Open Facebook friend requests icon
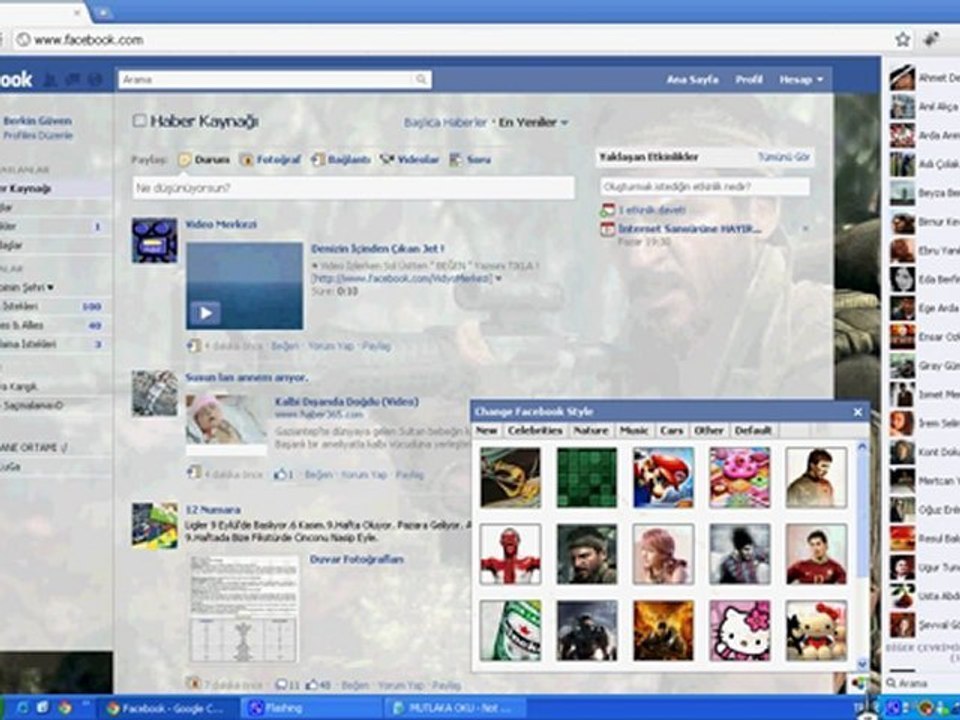 click(x=51, y=80)
